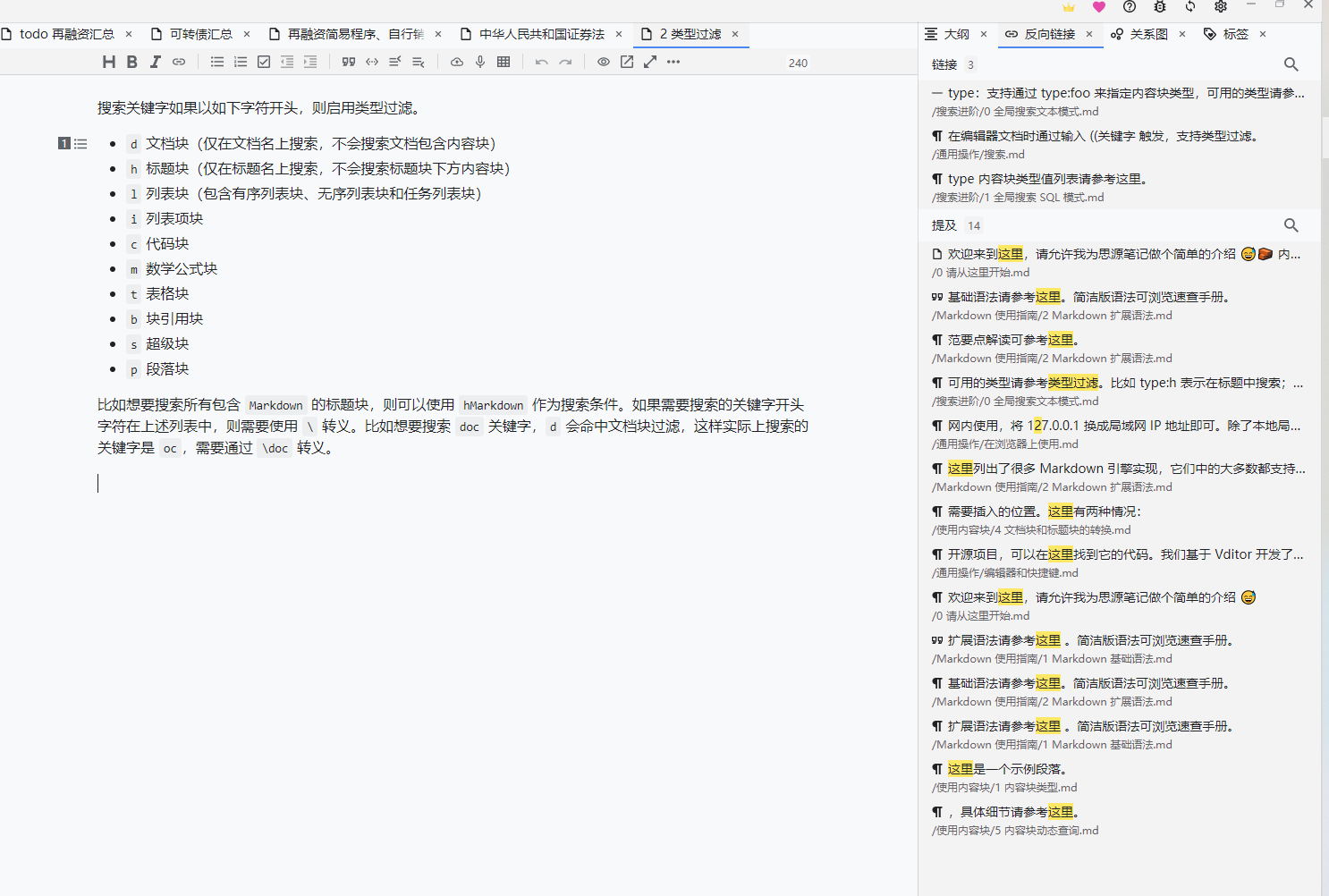The image size is (1329, 896).
Task: Insert a task list checkbox item
Action: click(264, 62)
